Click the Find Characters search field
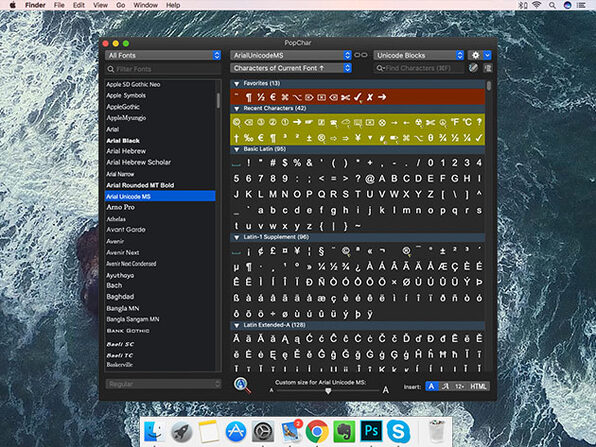 pyautogui.click(x=418, y=68)
